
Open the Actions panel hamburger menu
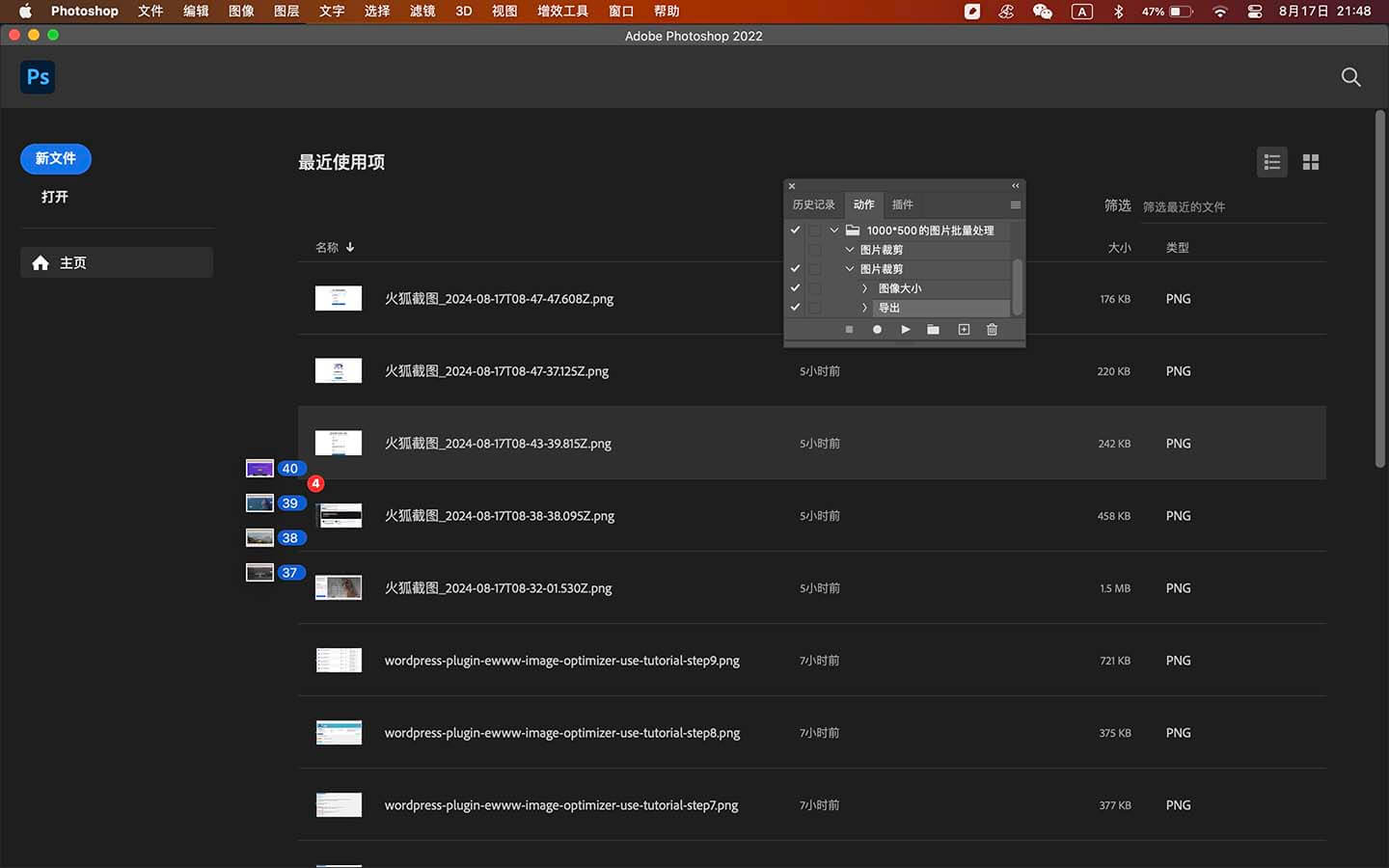click(1015, 204)
